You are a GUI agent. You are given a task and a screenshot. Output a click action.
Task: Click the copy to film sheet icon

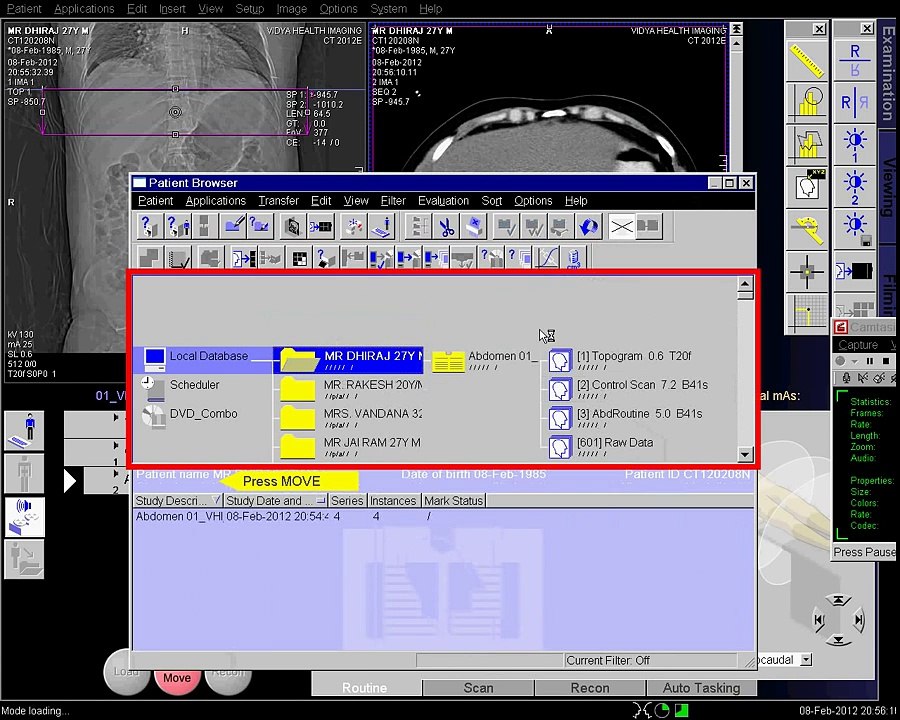[854, 270]
